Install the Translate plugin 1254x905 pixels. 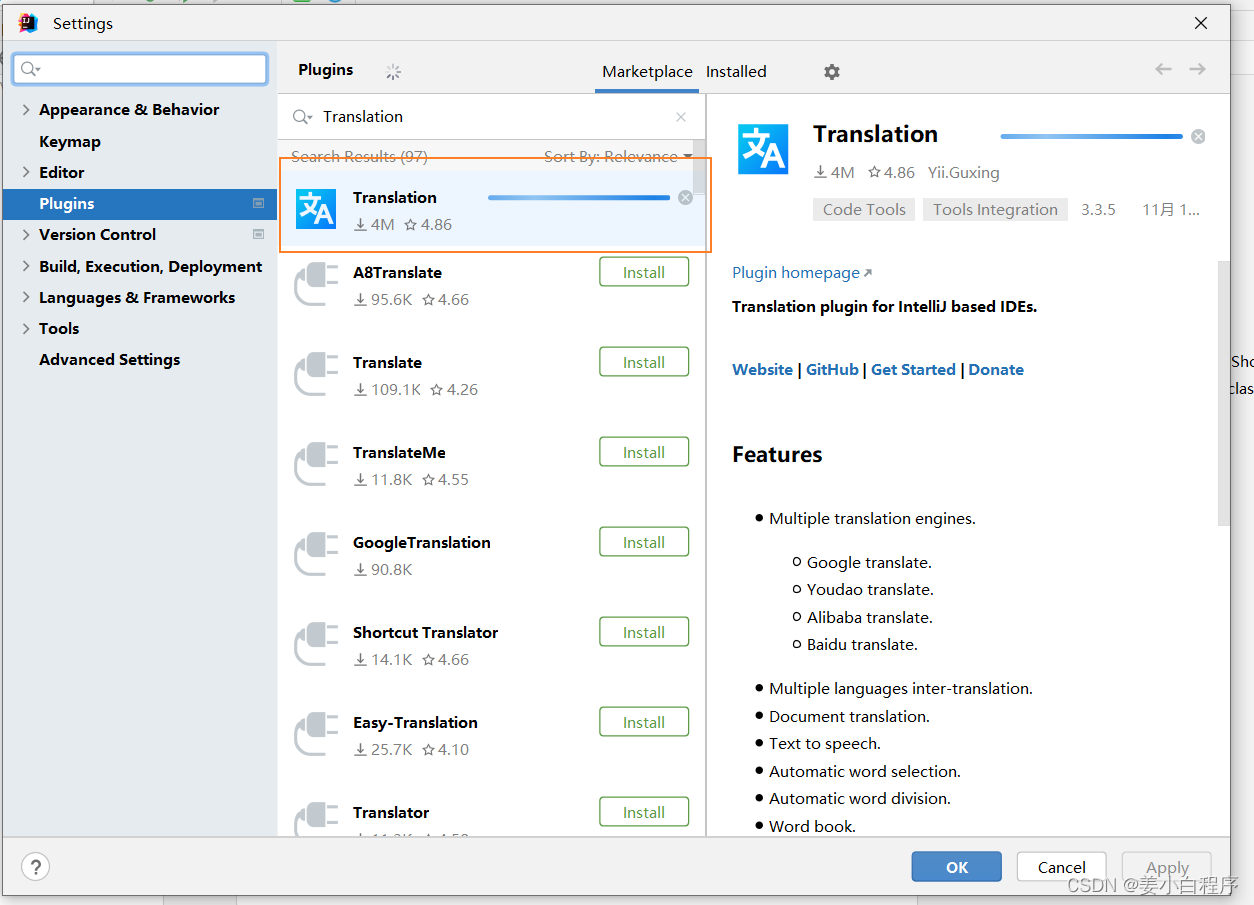pos(644,362)
